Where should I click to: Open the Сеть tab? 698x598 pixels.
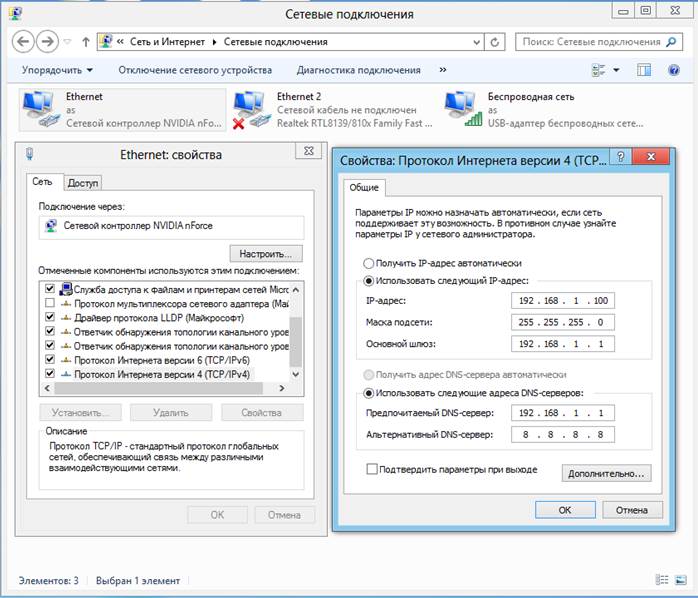tap(43, 182)
